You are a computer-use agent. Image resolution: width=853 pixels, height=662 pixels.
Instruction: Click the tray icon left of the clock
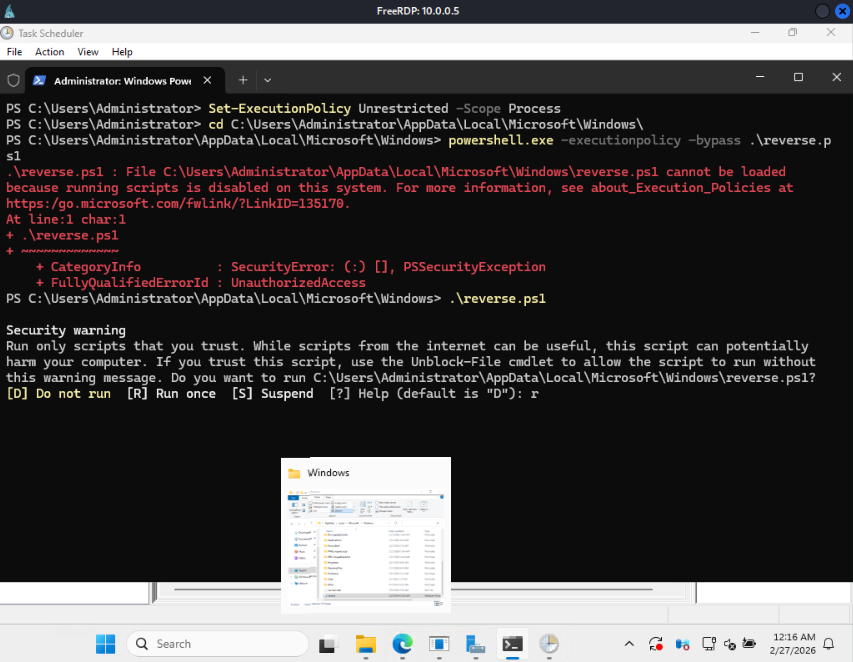[x=749, y=644]
